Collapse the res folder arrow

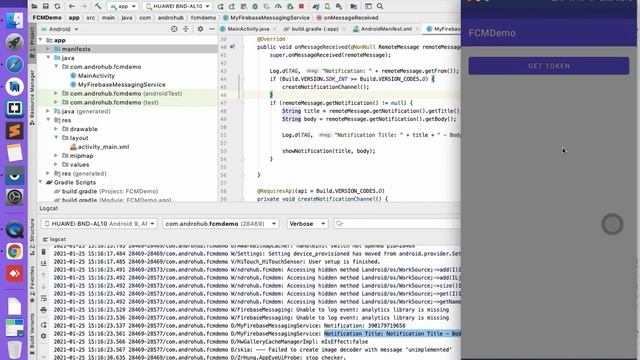tap(48, 120)
